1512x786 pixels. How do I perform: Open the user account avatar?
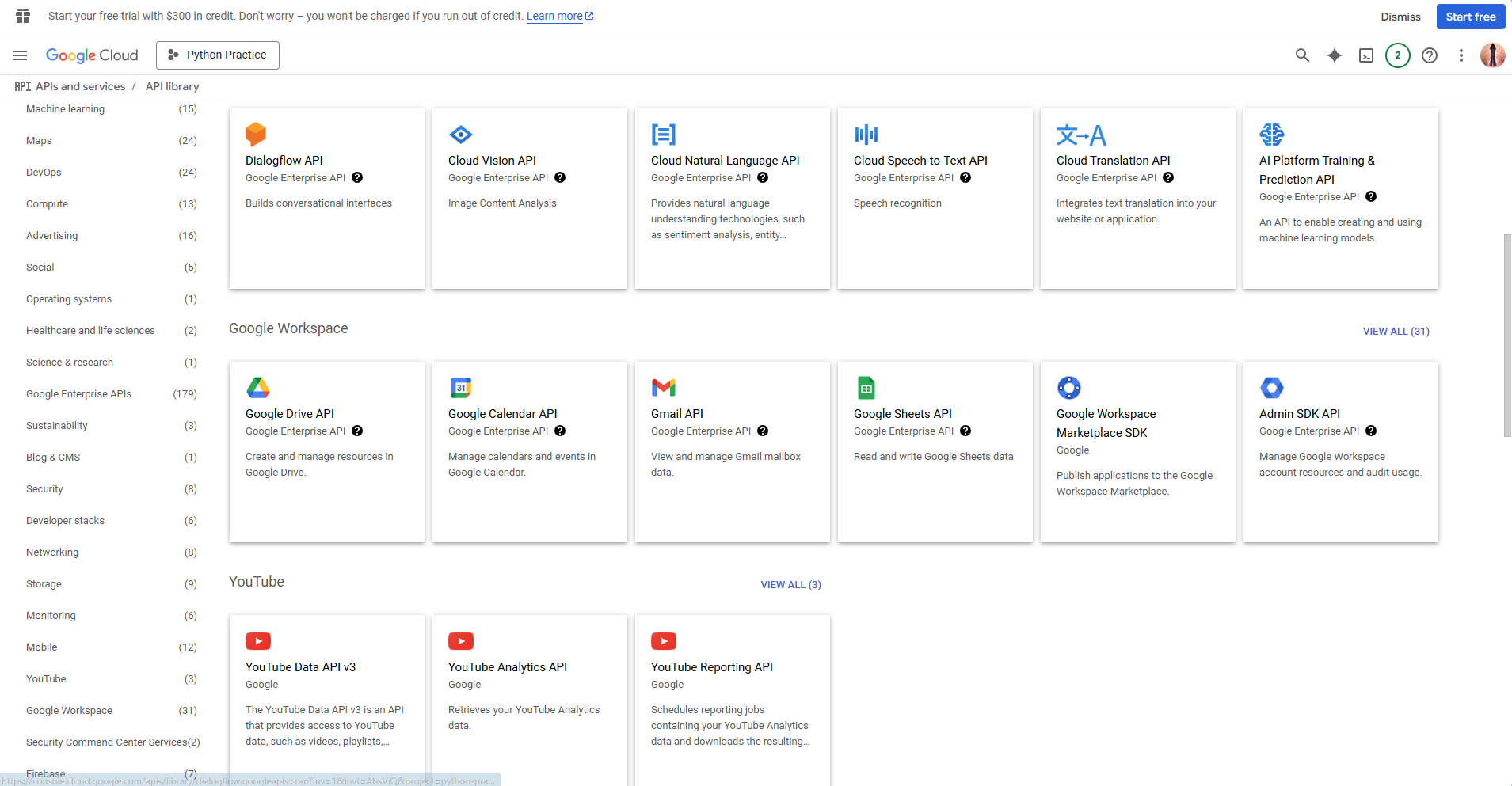(1493, 55)
